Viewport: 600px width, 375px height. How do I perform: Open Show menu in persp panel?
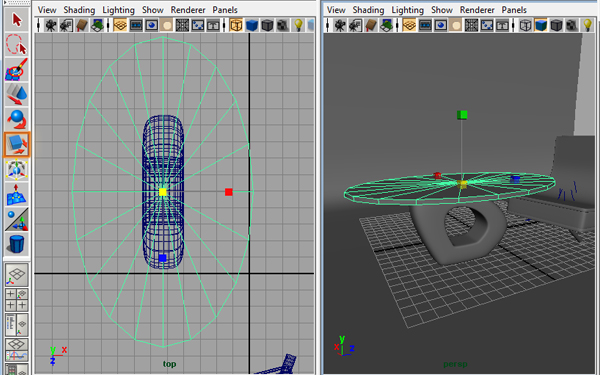click(x=442, y=10)
